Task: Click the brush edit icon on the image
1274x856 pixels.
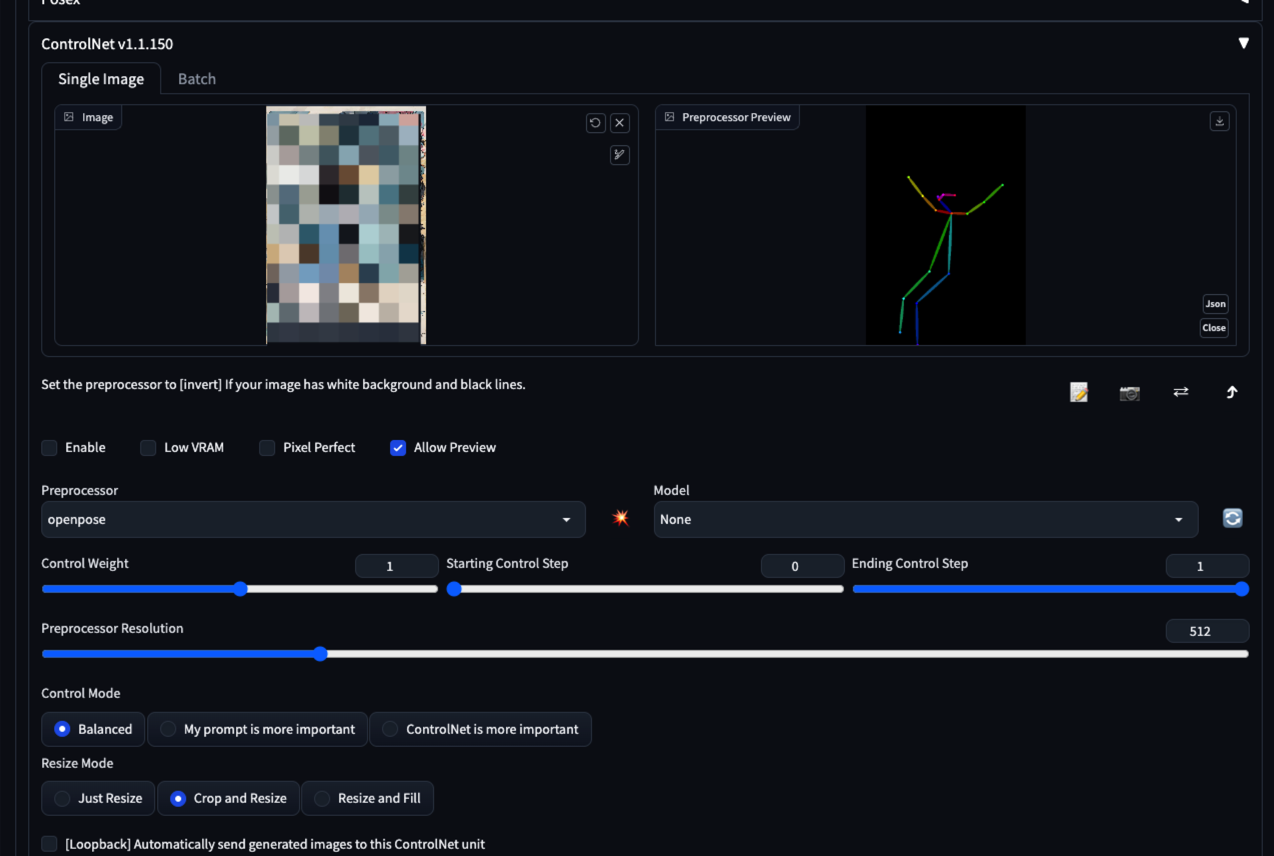Action: pyautogui.click(x=620, y=155)
